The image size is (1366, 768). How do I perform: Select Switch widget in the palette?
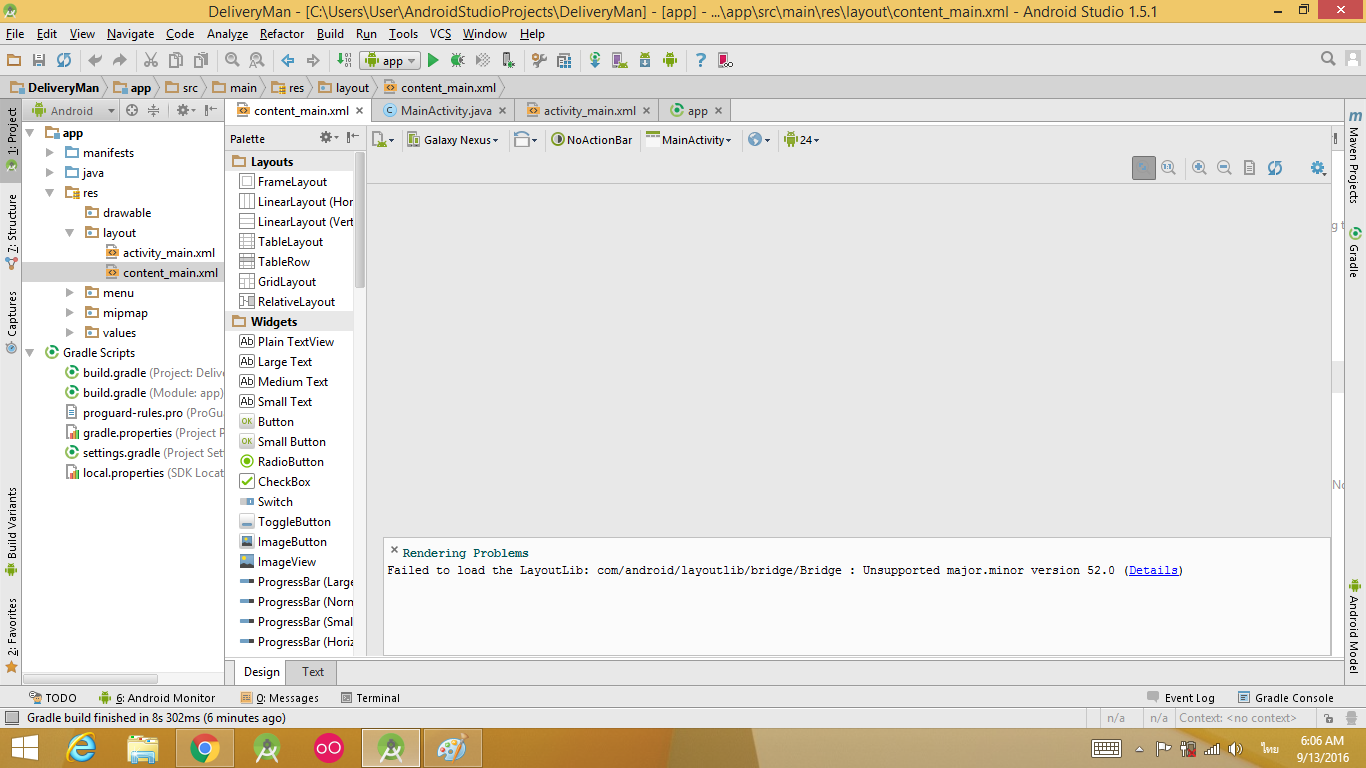pyautogui.click(x=266, y=502)
